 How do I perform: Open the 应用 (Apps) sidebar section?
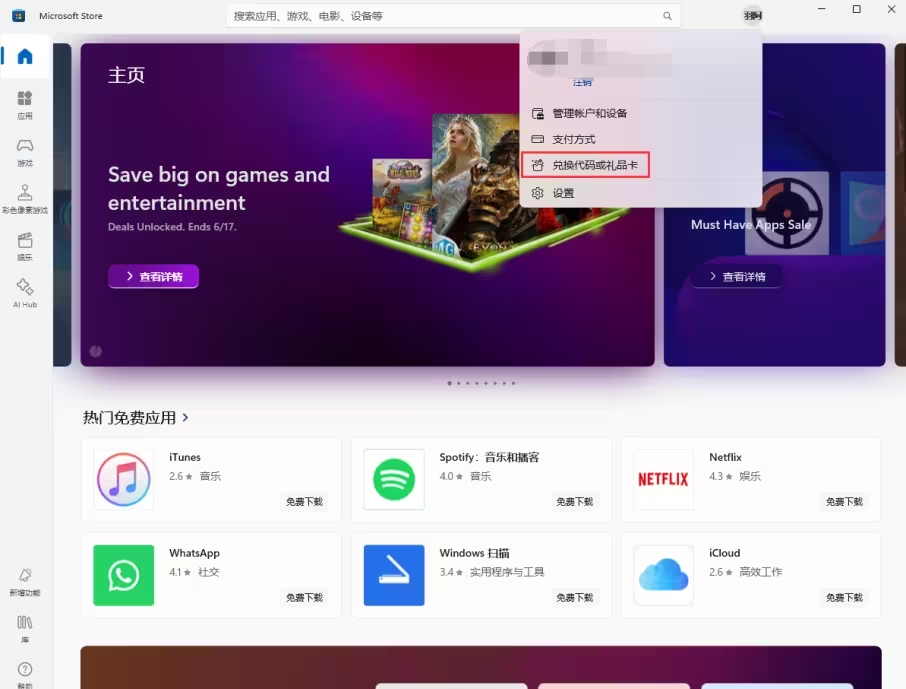[25, 105]
